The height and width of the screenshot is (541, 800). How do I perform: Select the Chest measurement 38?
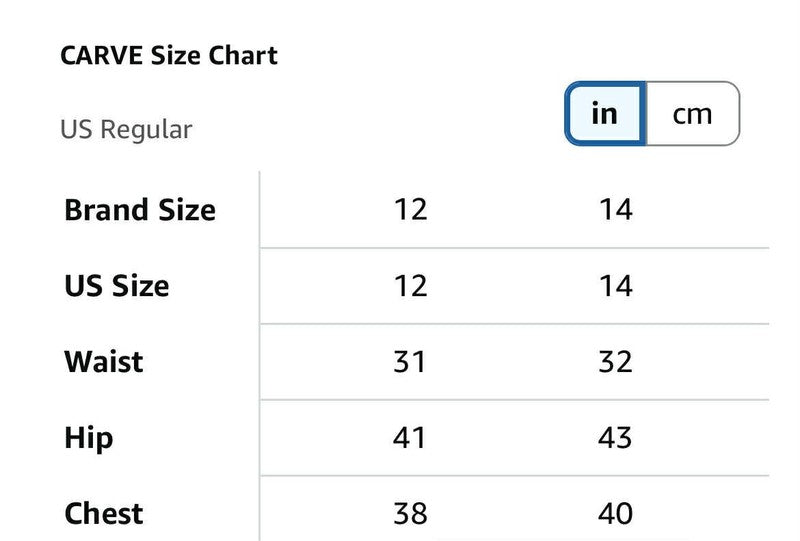[410, 514]
